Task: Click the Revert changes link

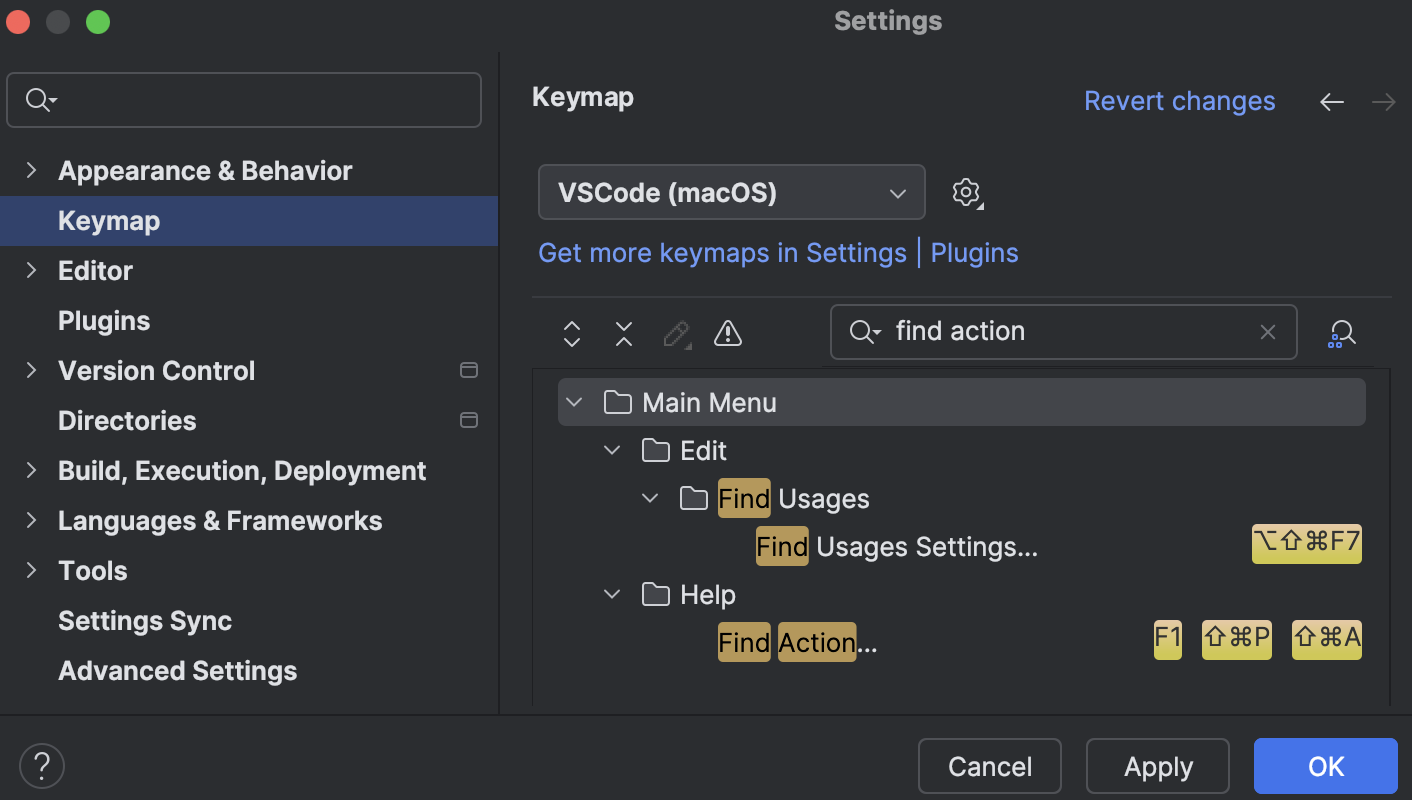Action: pyautogui.click(x=1180, y=100)
